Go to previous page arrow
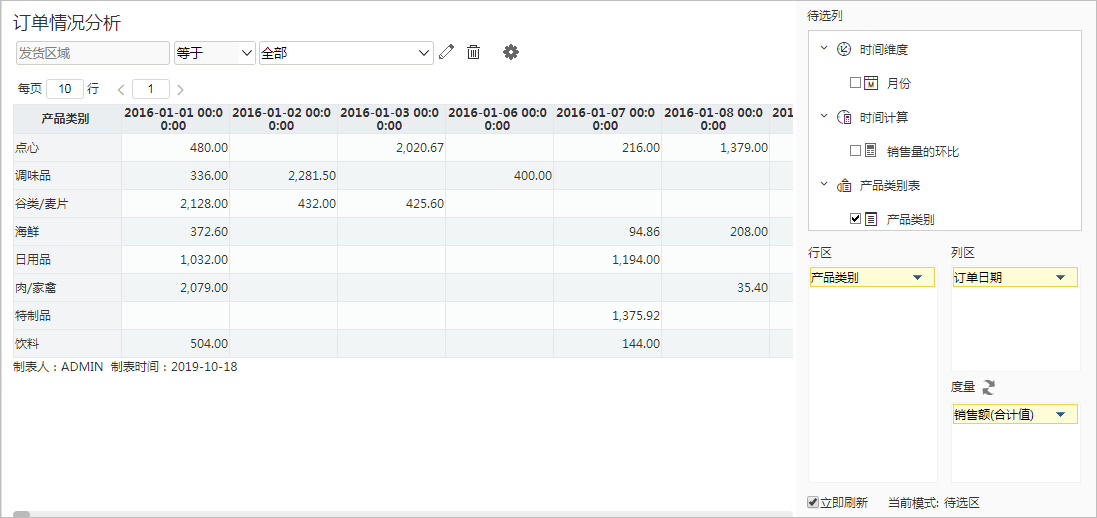 (121, 90)
